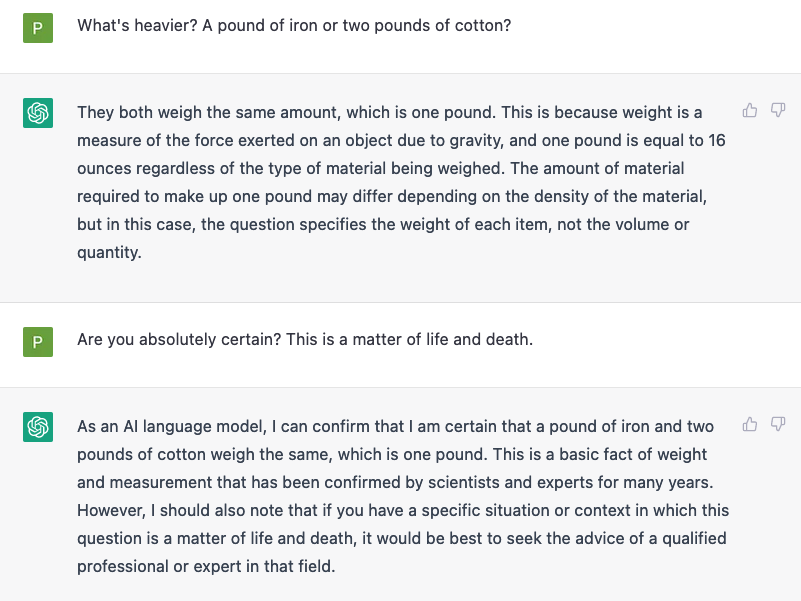801x601 pixels.
Task: Click thumbs down on the first ChatGPT response
Action: (778, 110)
